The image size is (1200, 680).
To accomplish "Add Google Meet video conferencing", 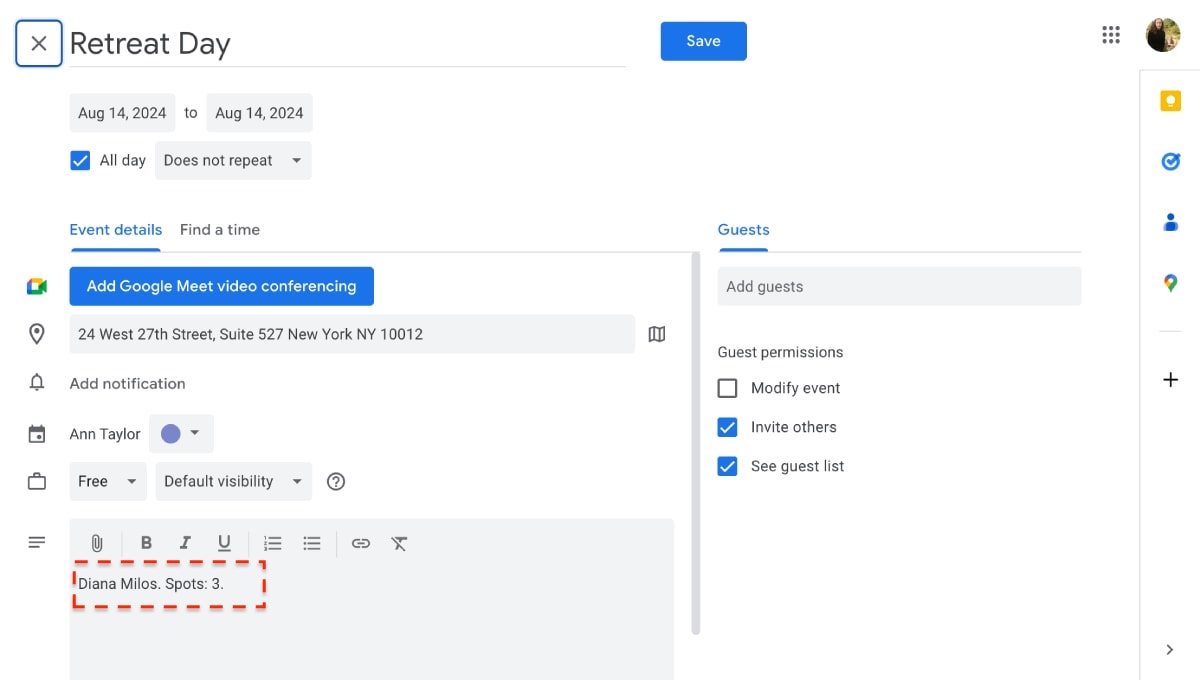I will 221,286.
